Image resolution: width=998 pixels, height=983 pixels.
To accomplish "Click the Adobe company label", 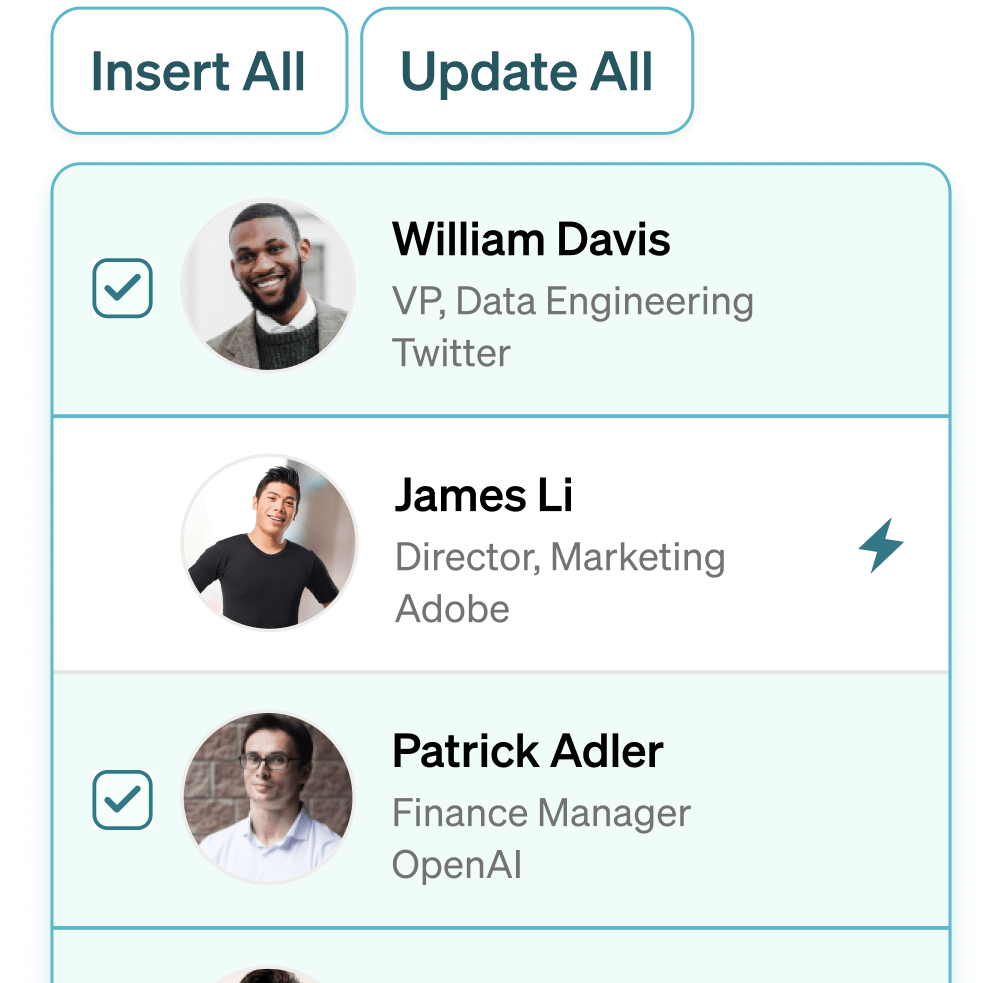I will coord(452,609).
